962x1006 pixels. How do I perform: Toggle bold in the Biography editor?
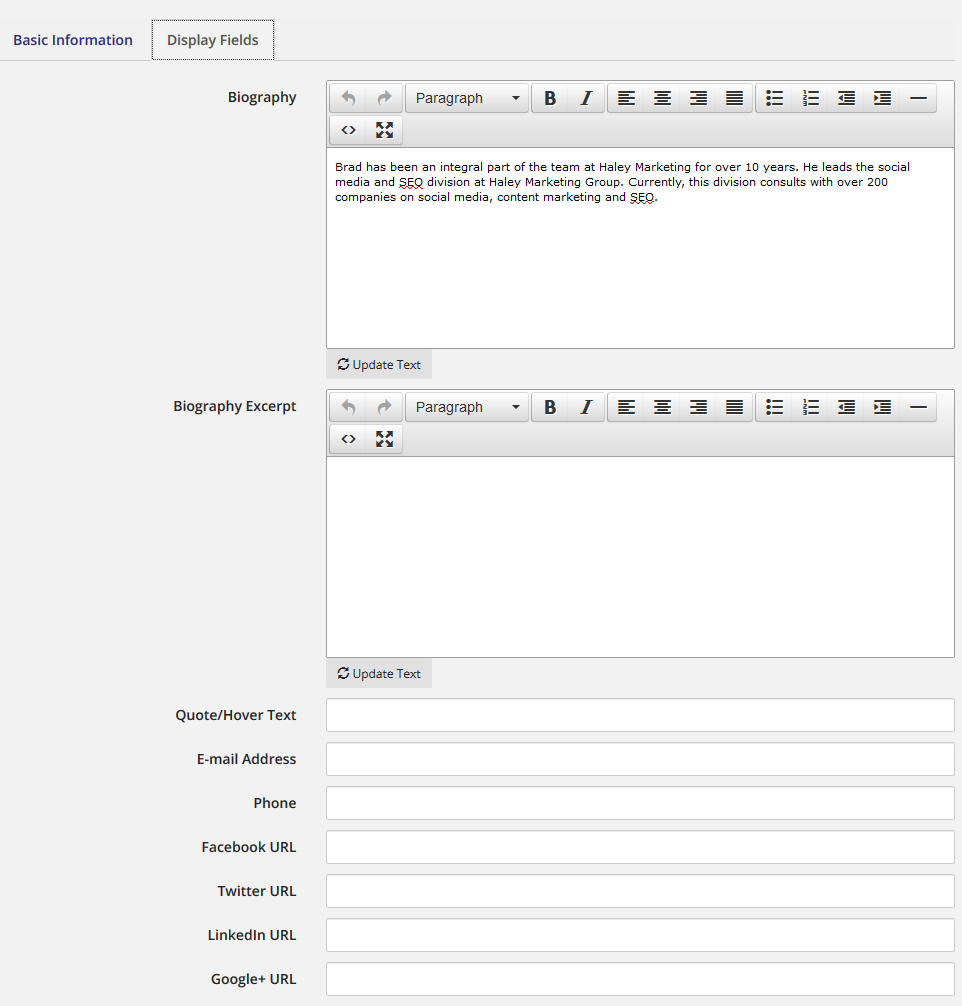coord(550,98)
